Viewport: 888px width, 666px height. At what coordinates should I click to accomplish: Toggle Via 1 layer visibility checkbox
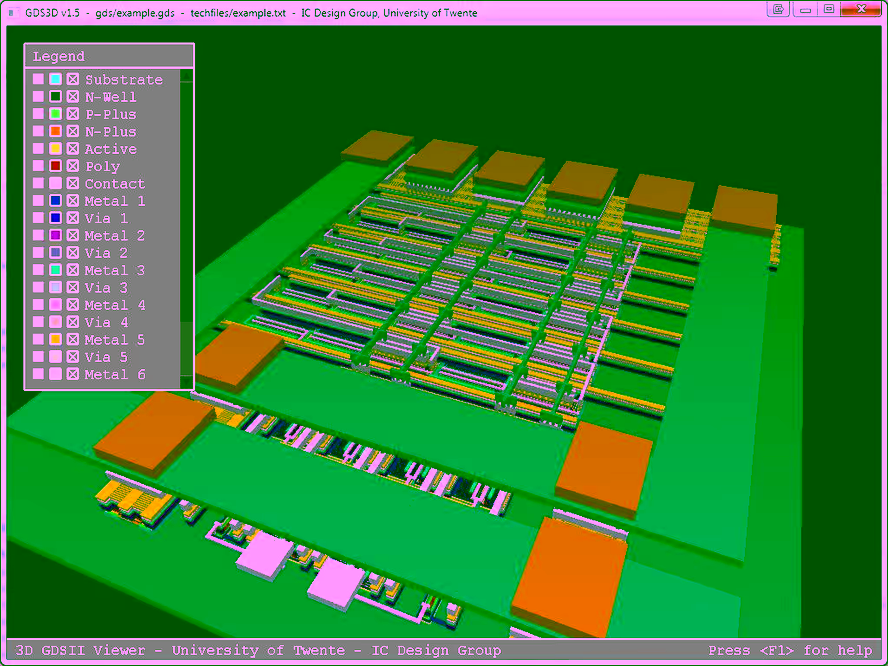[x=72, y=218]
